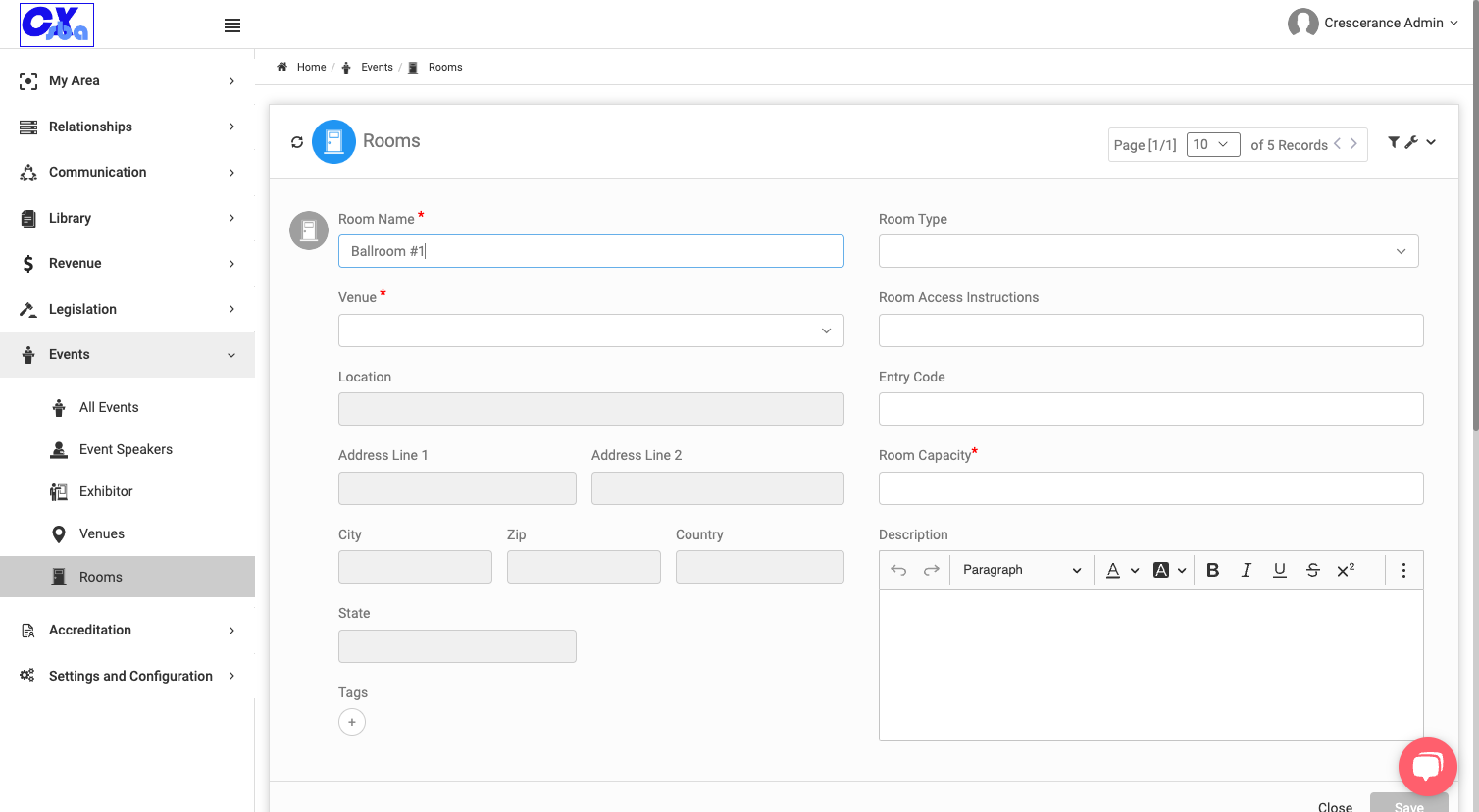Open the Paragraph style dropdown
The image size is (1479, 812).
1022,570
